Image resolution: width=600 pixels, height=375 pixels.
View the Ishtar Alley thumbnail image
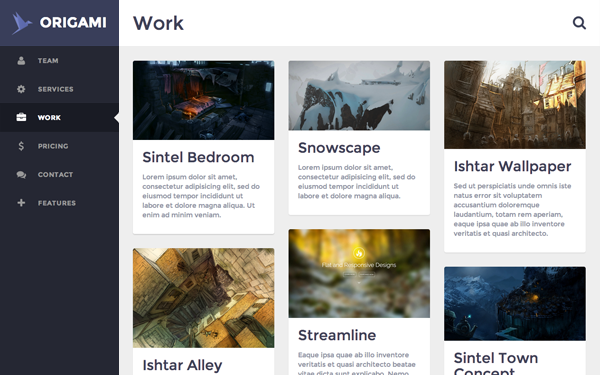tap(204, 298)
